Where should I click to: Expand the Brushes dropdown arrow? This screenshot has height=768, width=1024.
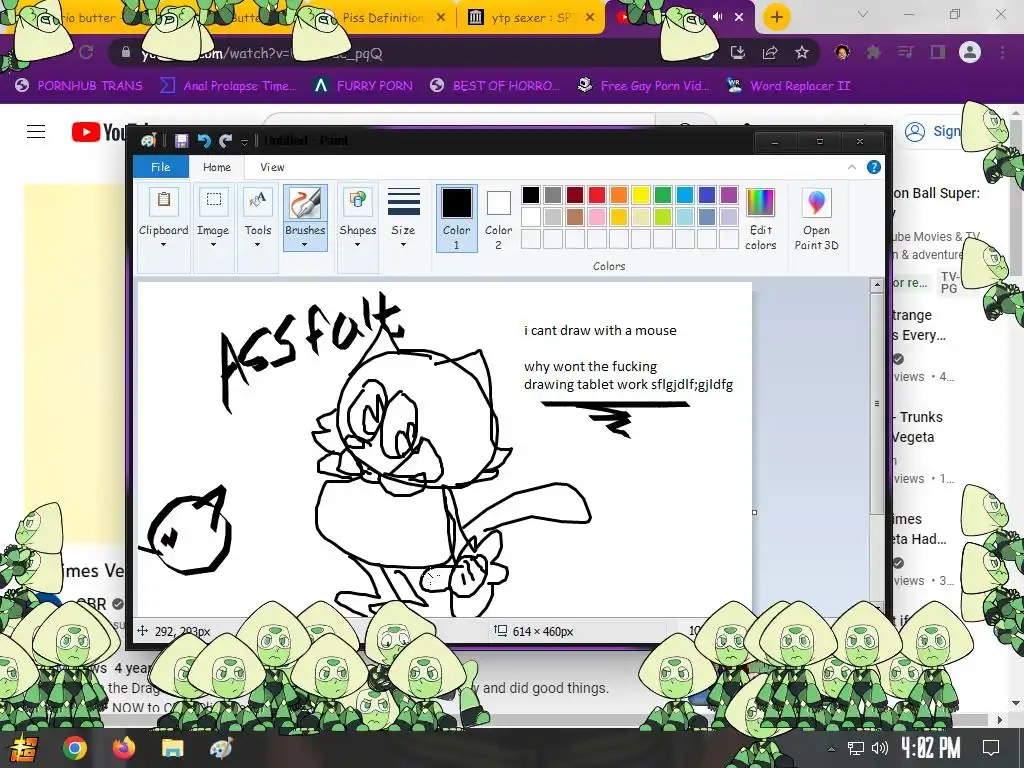tap(304, 245)
